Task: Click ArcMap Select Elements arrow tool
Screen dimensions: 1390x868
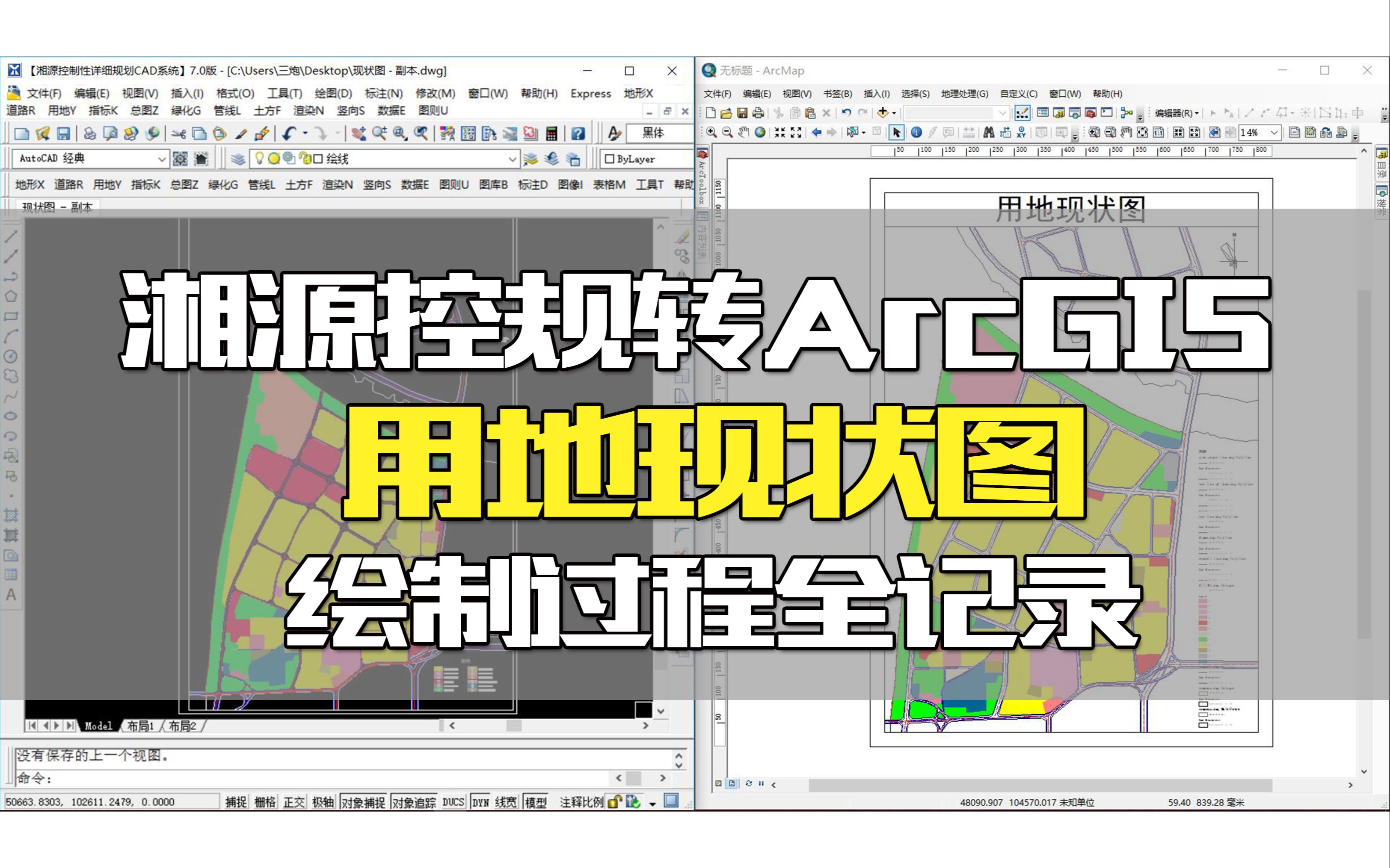Action: (896, 133)
